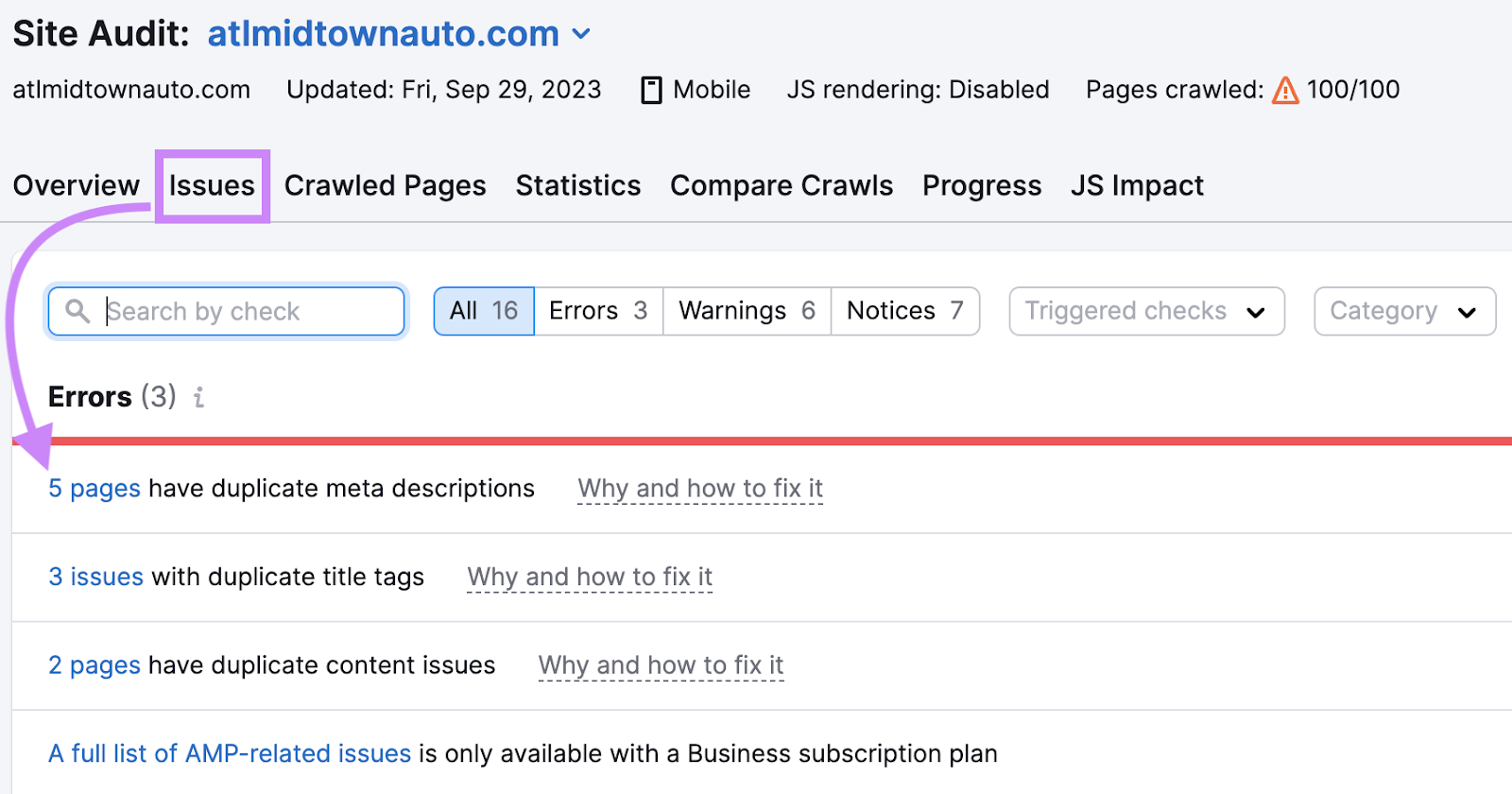Open the Category filter dropdown
Screen dimensions: 1512x794
point(1403,311)
